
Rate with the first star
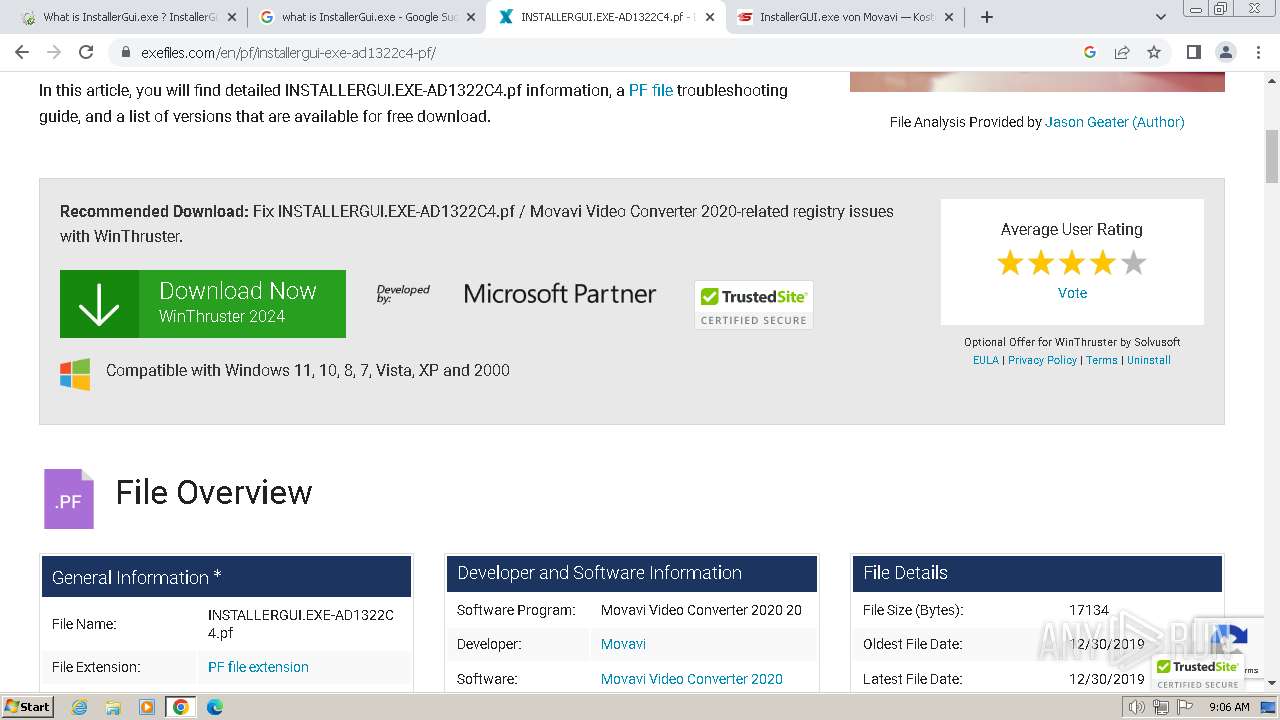pyautogui.click(x=1010, y=263)
